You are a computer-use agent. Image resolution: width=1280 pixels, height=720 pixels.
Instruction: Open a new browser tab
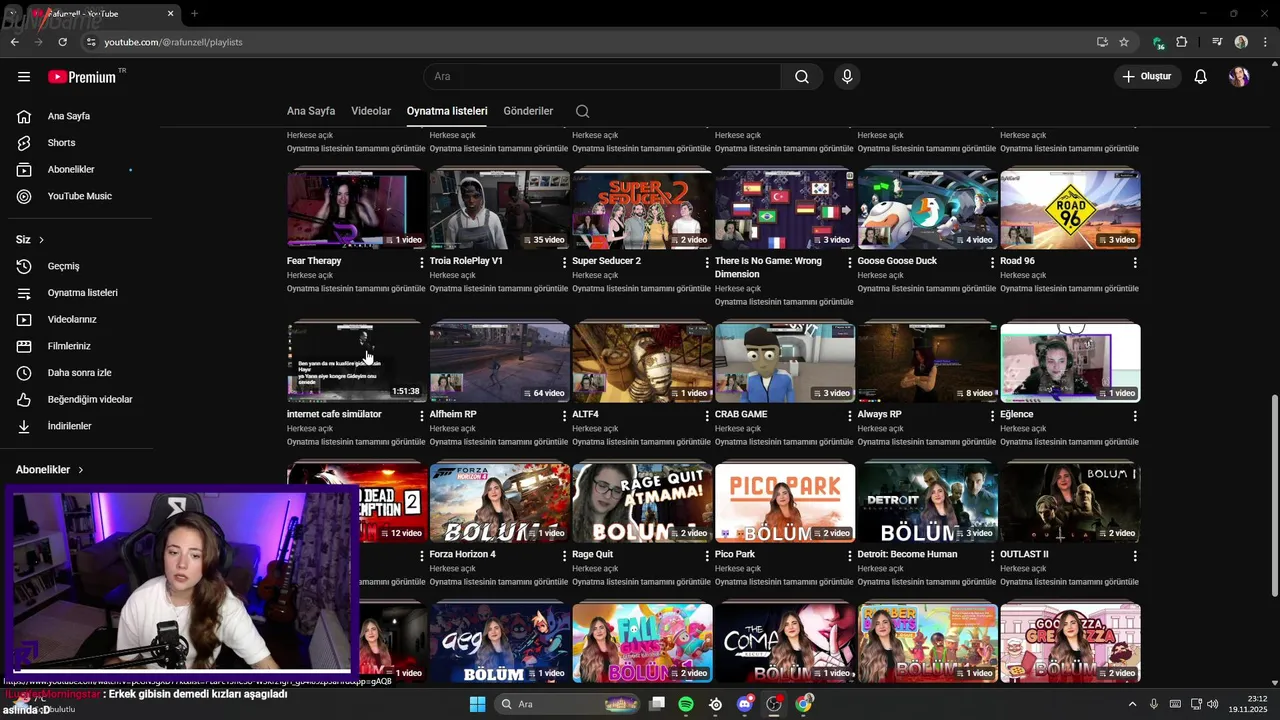click(194, 14)
